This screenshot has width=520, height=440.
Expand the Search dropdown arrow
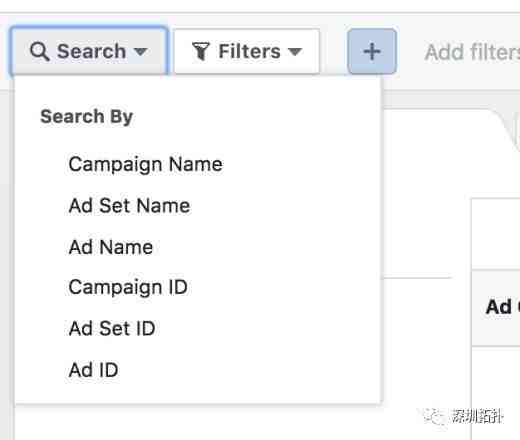click(140, 52)
